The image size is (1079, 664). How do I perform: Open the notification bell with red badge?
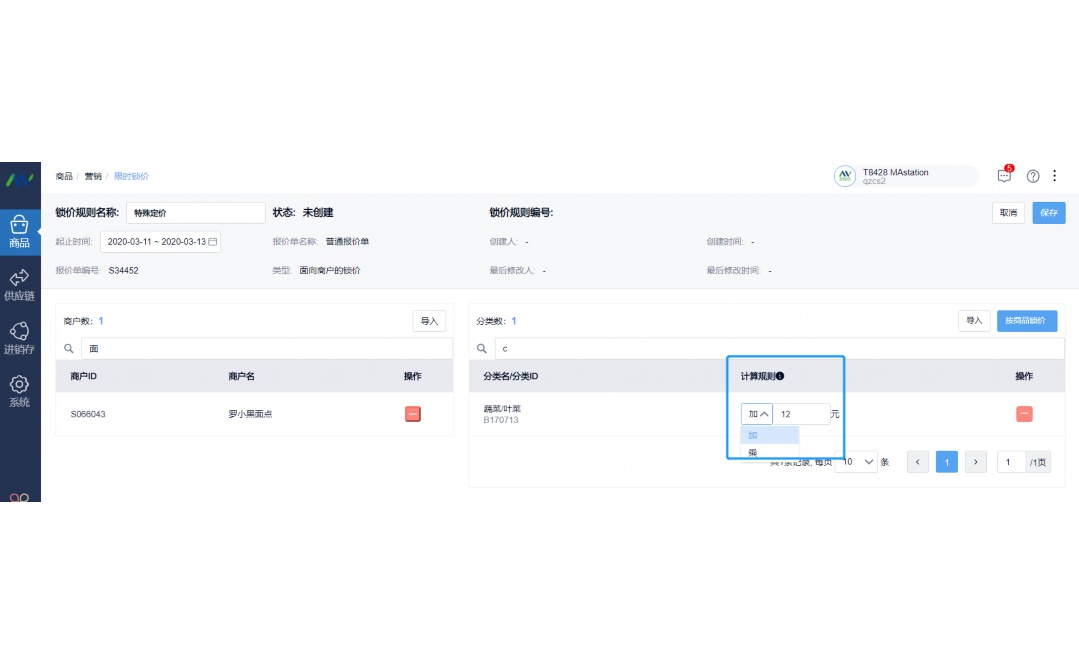[x=1004, y=176]
